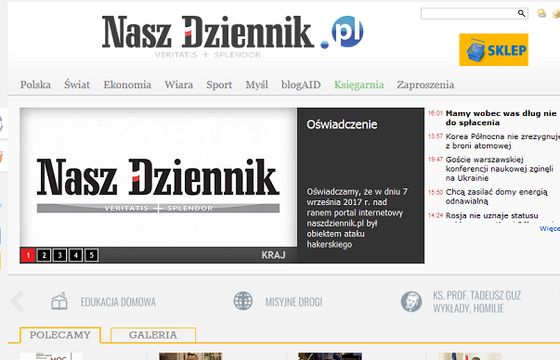Viewport: 560px width, 360px height.
Task: Open 'Rosja nie uznaje statusu' news item
Action: (x=492, y=216)
